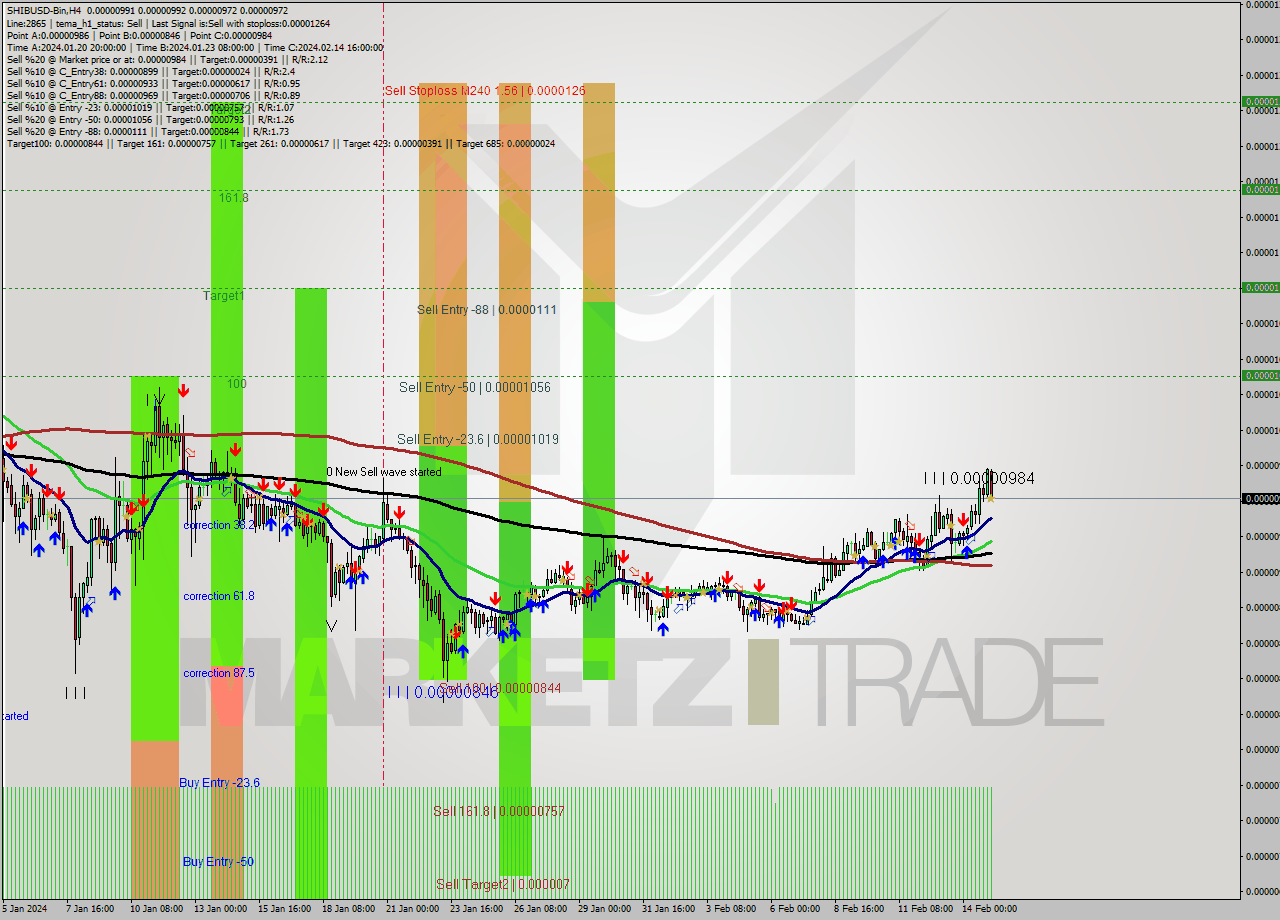The height and width of the screenshot is (920, 1280).
Task: Click the 'Sell Target2 | 0.000007' label
Action: (x=503, y=884)
